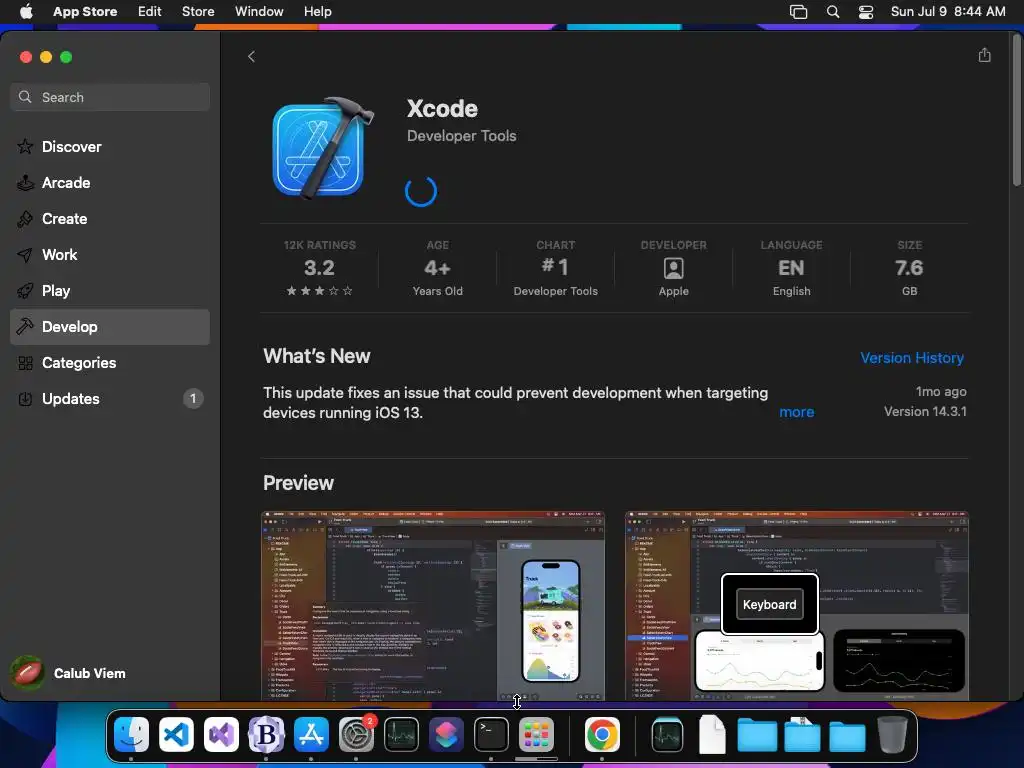Open Terminal from the Dock
Viewport: 1024px width, 768px height.
(491, 734)
